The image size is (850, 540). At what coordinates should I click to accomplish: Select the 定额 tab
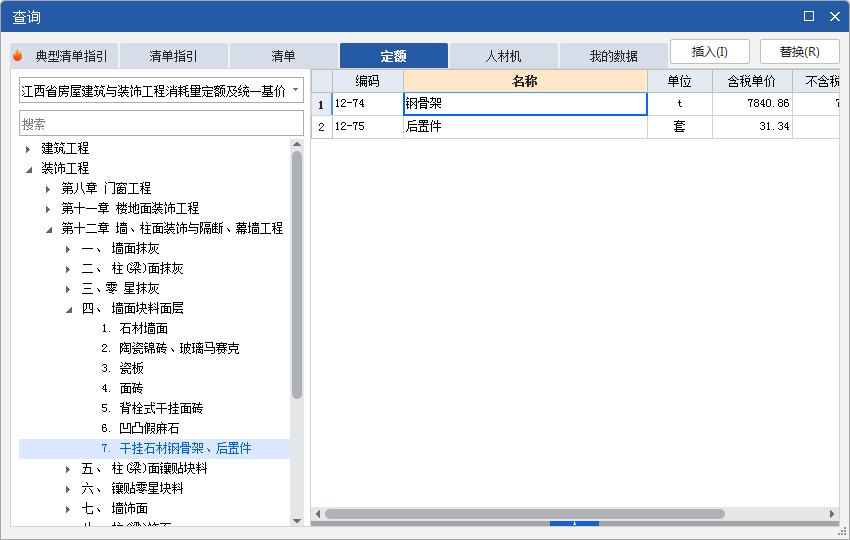tap(394, 56)
